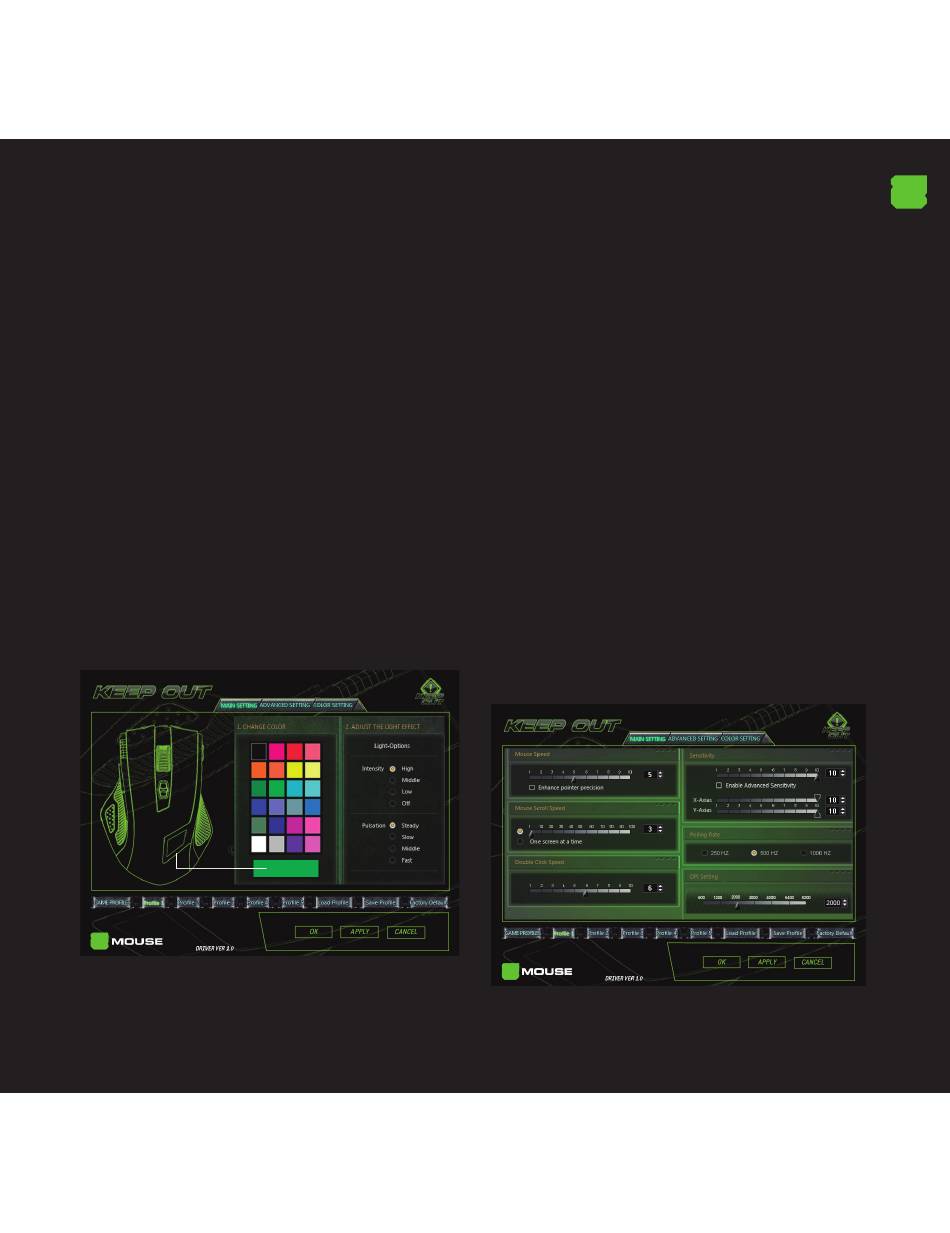Select Profile 2 in the mouse speed window

(x=597, y=933)
